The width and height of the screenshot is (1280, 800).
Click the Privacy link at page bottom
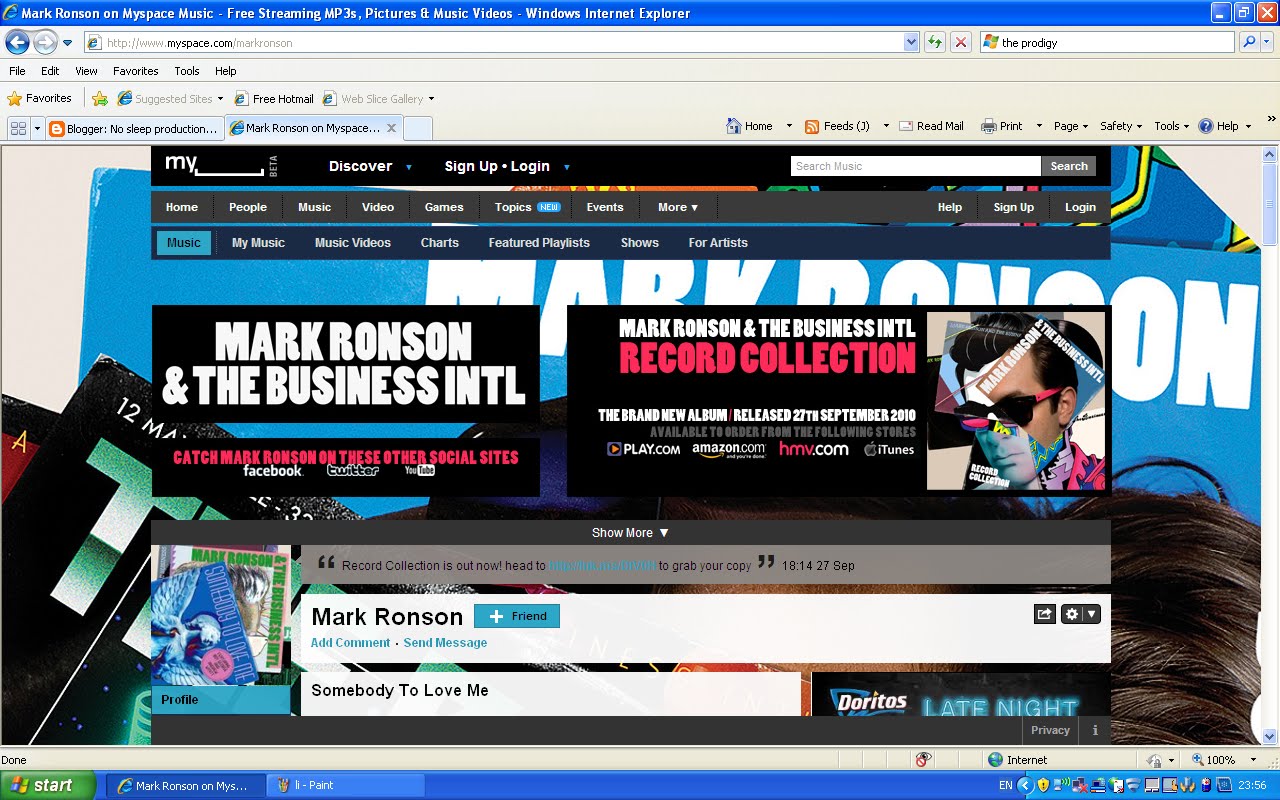[1050, 730]
